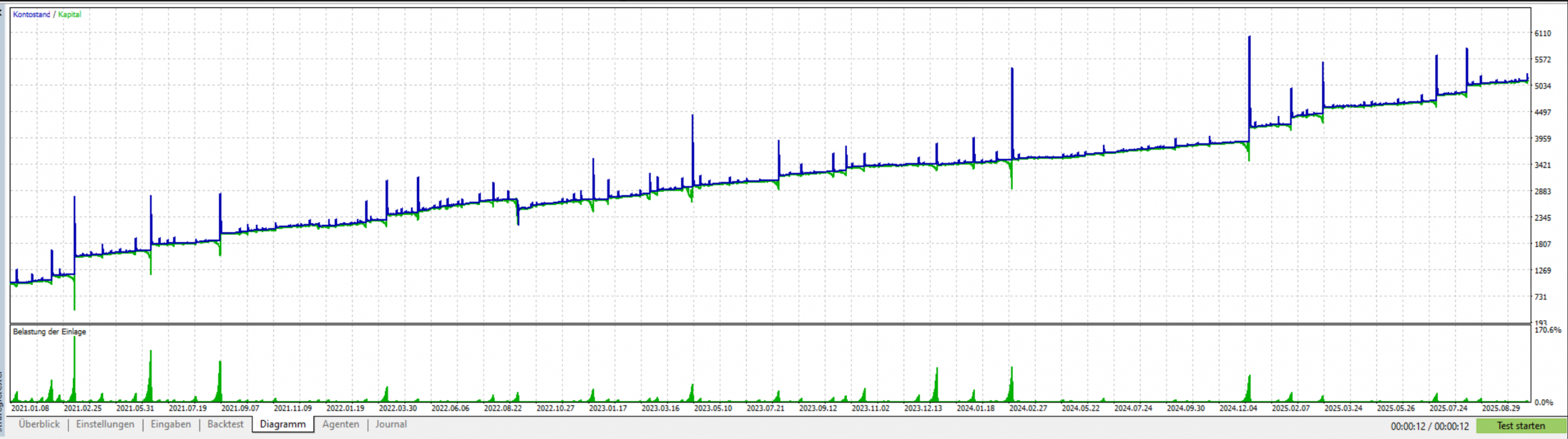This screenshot has height=439, width=1568.
Task: Open the Agenten tab
Action: point(341,424)
